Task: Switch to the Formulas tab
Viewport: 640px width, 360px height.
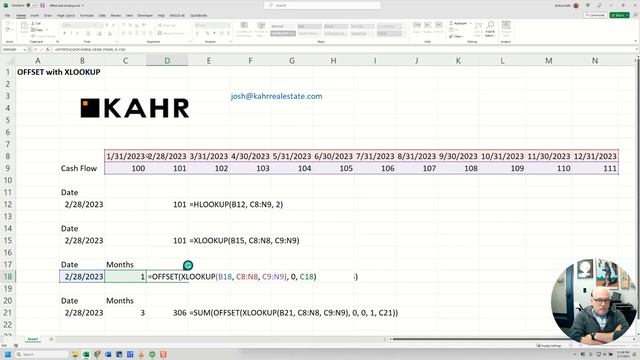Action: pyautogui.click(x=87, y=16)
